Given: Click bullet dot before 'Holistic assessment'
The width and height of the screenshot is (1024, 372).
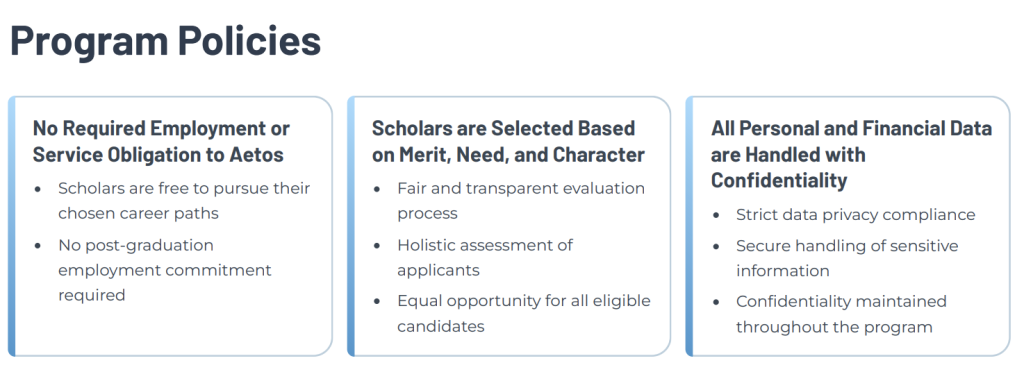Looking at the screenshot, I should pyautogui.click(x=377, y=246).
